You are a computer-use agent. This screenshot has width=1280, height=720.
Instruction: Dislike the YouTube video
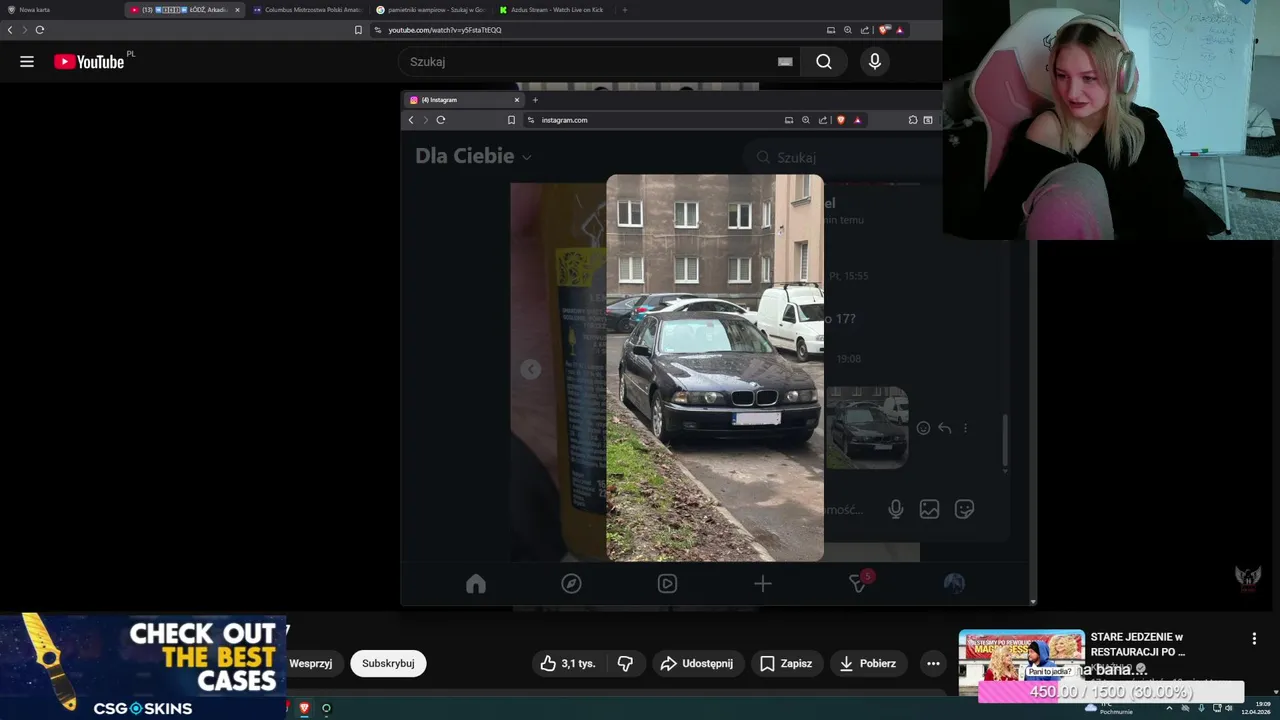[x=625, y=663]
